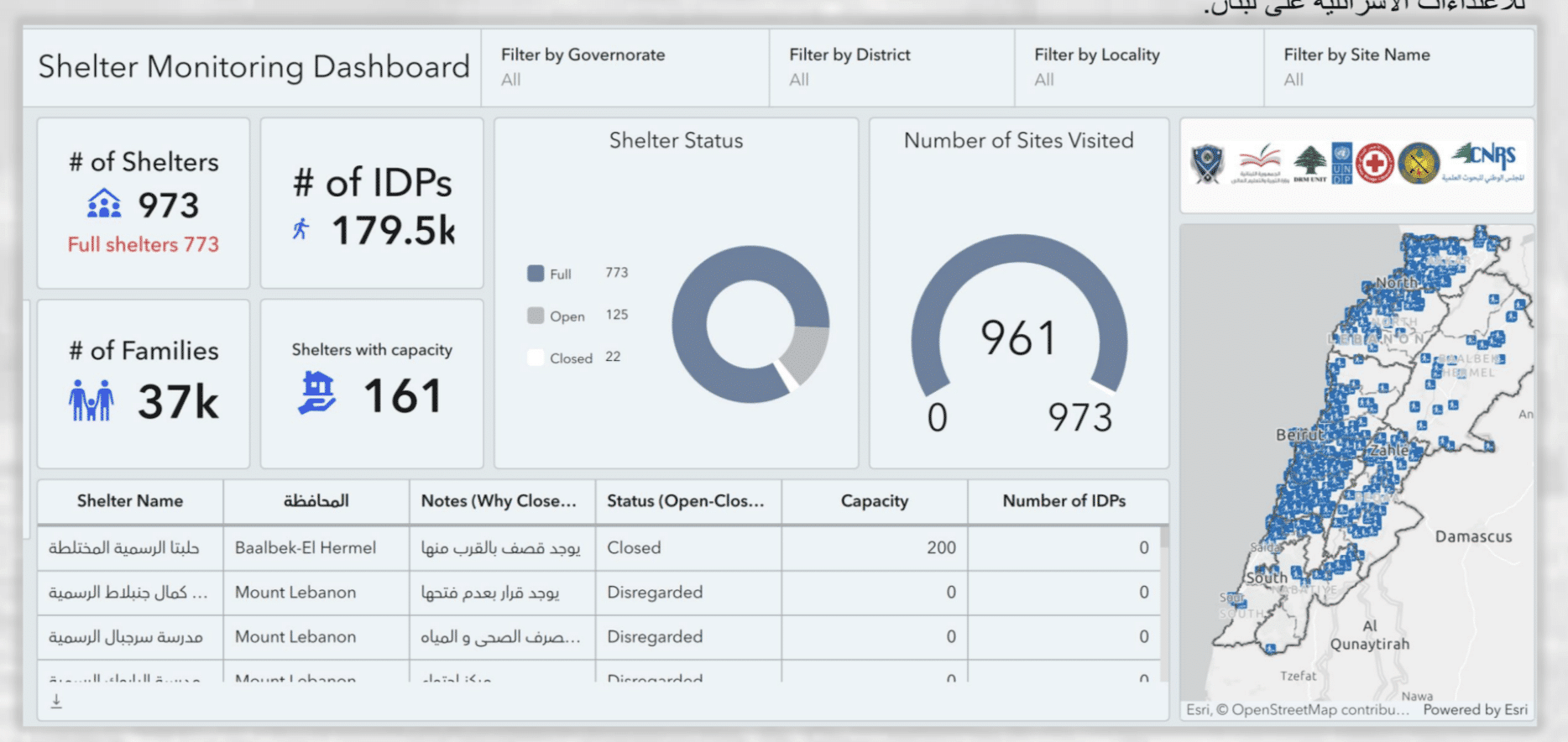Toggle the Open legend item
The width and height of the screenshot is (1568, 742).
coord(557,316)
